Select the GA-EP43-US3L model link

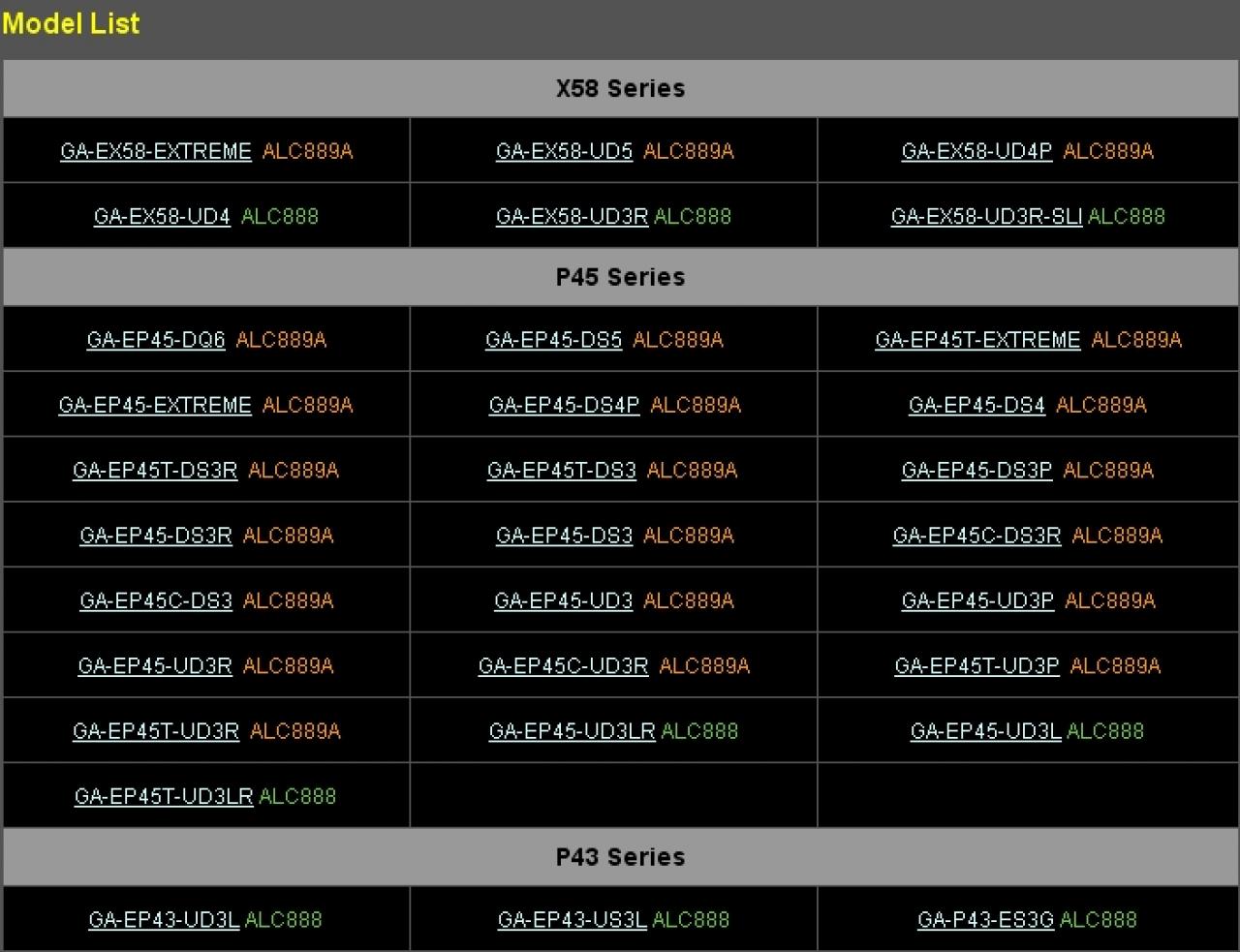point(572,920)
